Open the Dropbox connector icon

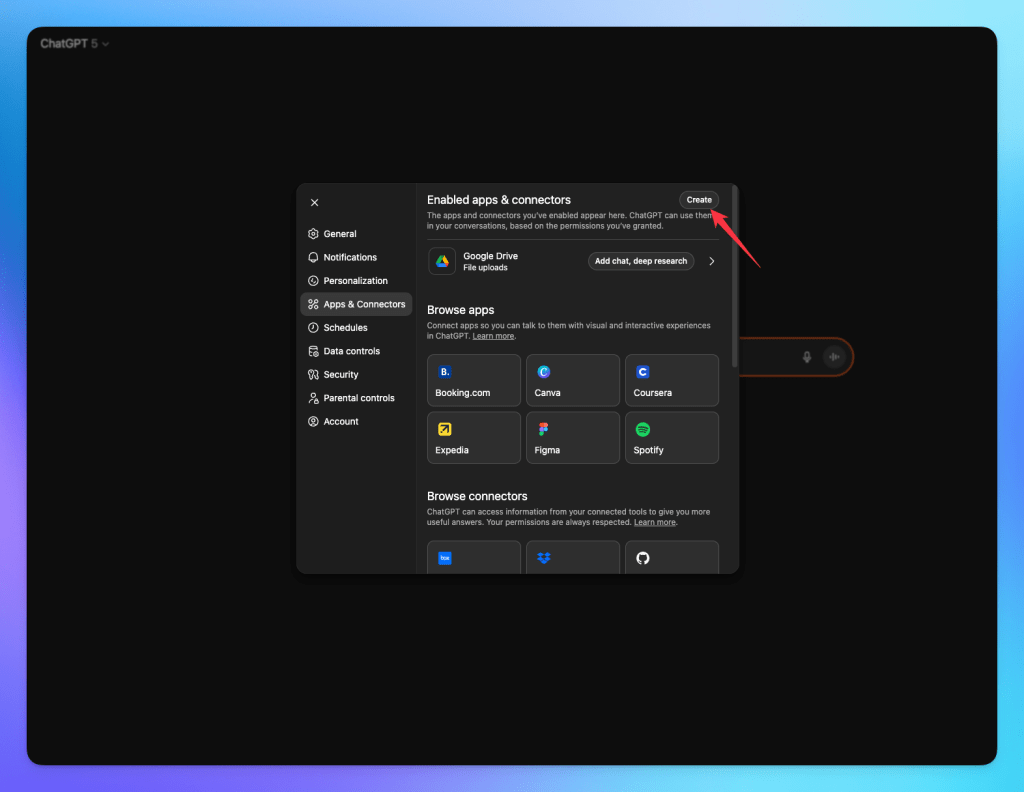pyautogui.click(x=543, y=558)
